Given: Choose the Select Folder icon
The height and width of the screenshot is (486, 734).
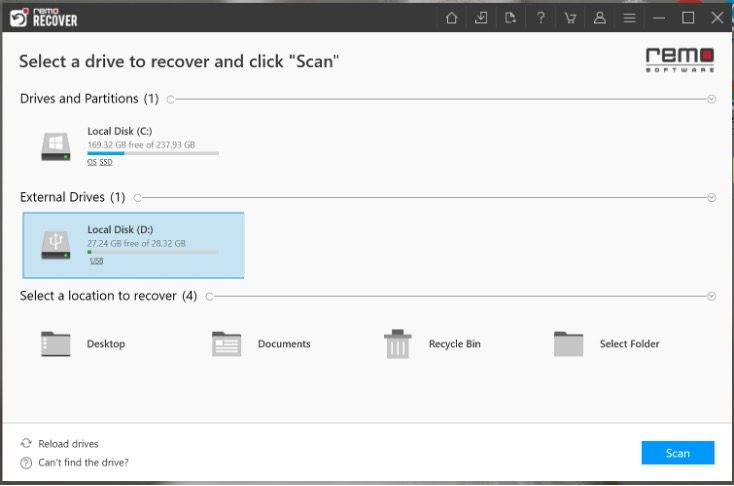Looking at the screenshot, I should (x=568, y=344).
